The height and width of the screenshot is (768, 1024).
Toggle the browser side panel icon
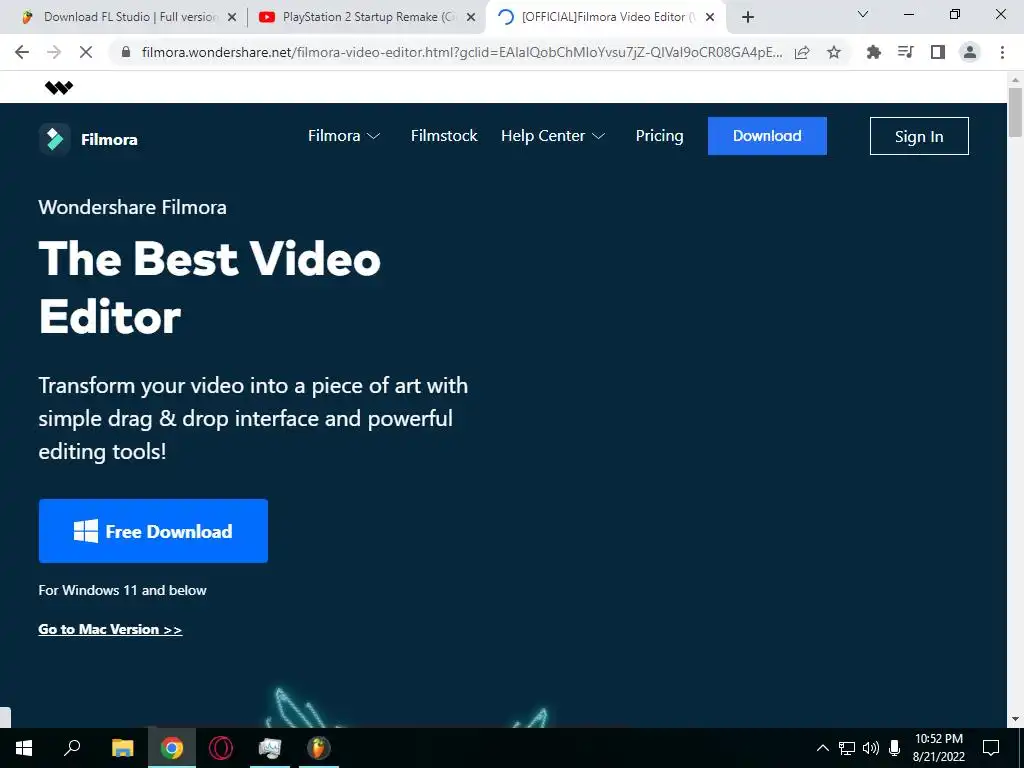(938, 52)
